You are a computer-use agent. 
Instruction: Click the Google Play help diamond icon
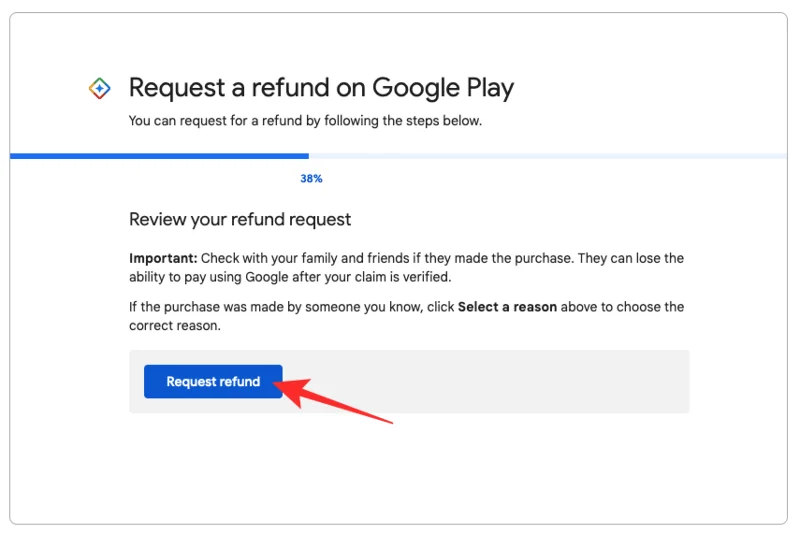[x=100, y=89]
